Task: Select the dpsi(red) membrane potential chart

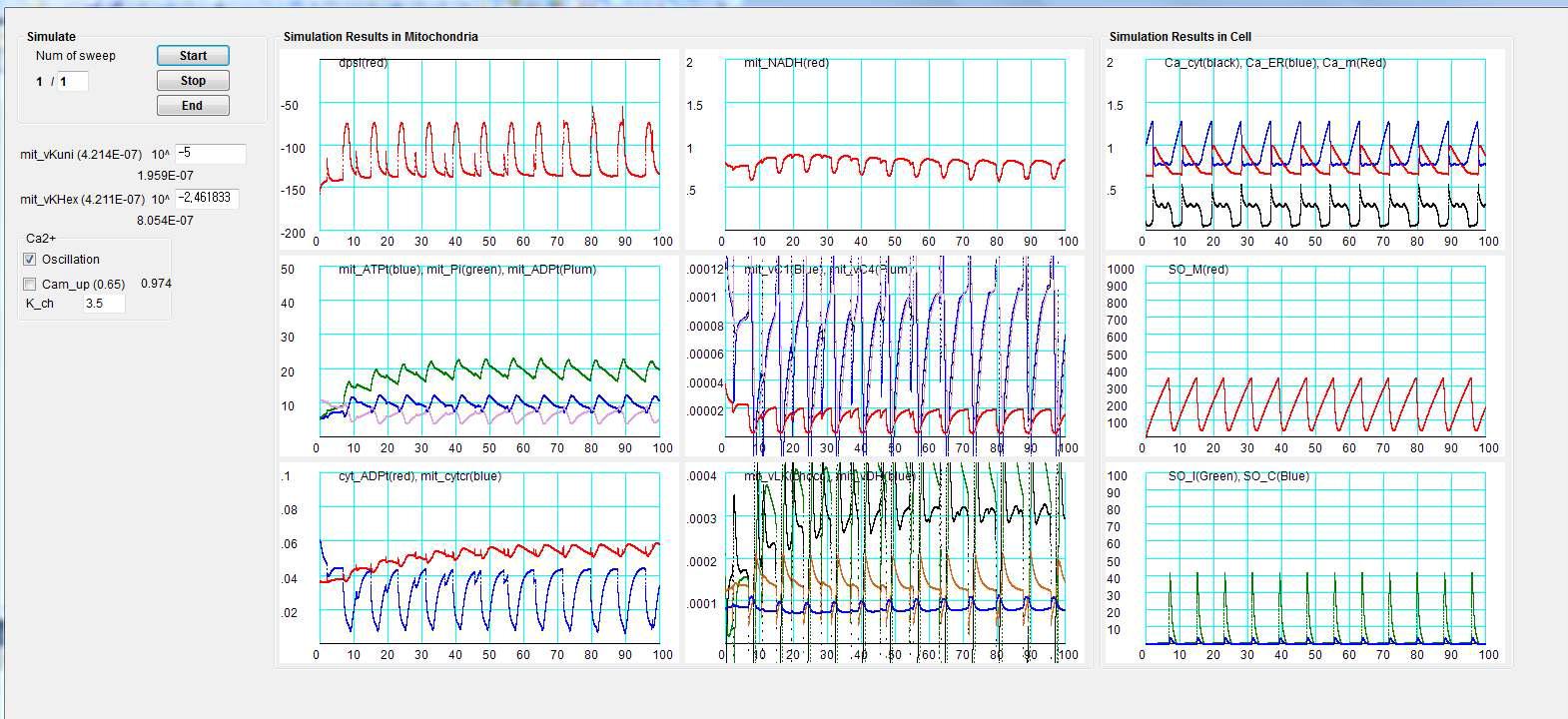Action: click(478, 150)
